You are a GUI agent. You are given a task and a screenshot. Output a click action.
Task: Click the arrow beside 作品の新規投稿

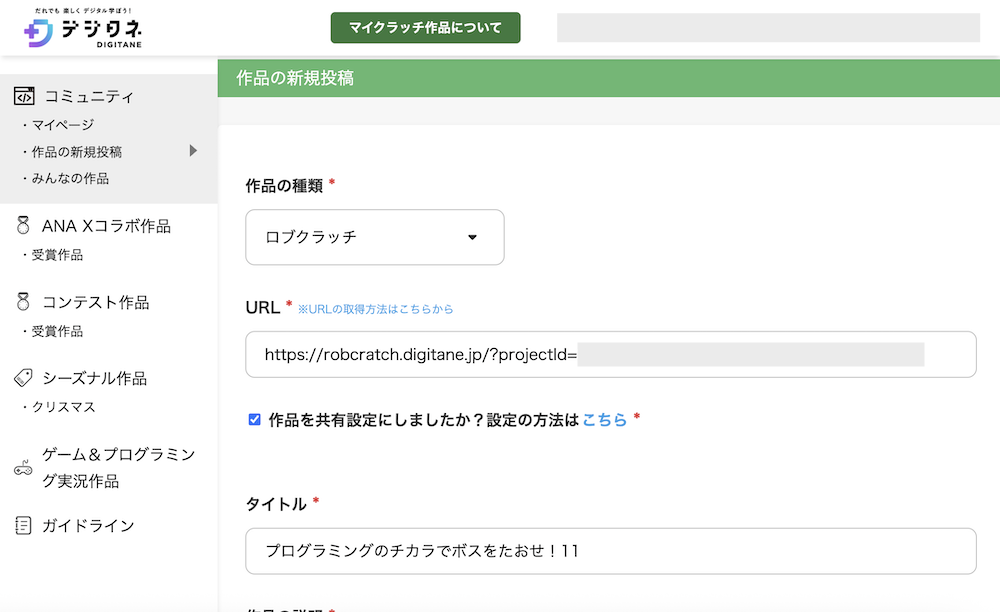coord(193,151)
